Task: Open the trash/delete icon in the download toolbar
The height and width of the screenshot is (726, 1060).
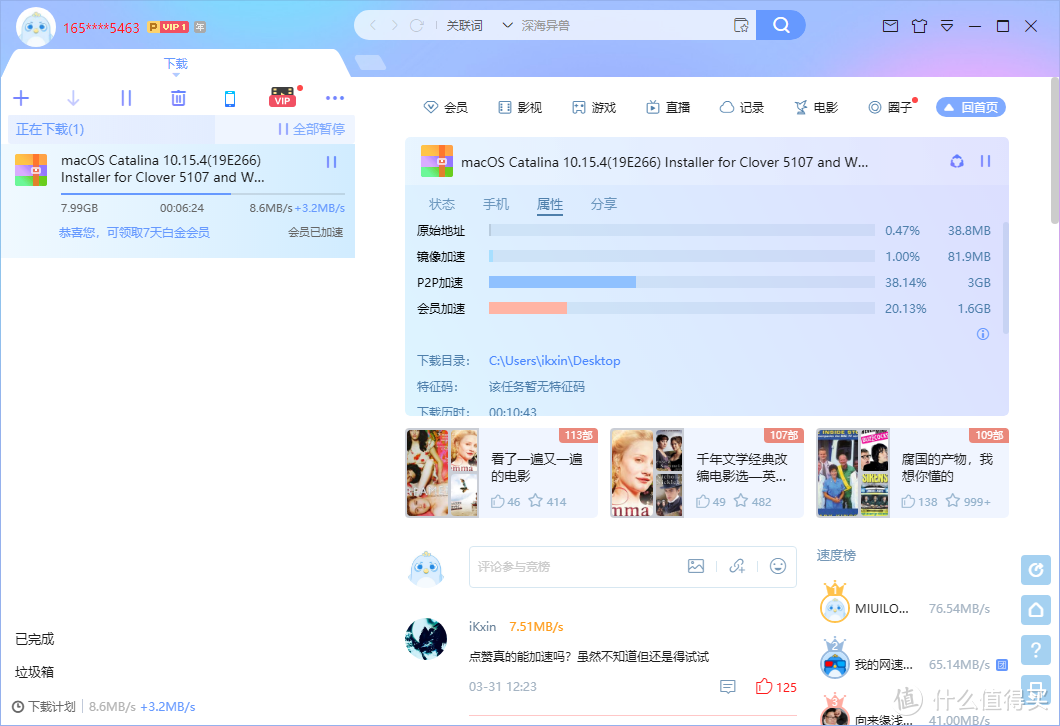Action: point(177,98)
